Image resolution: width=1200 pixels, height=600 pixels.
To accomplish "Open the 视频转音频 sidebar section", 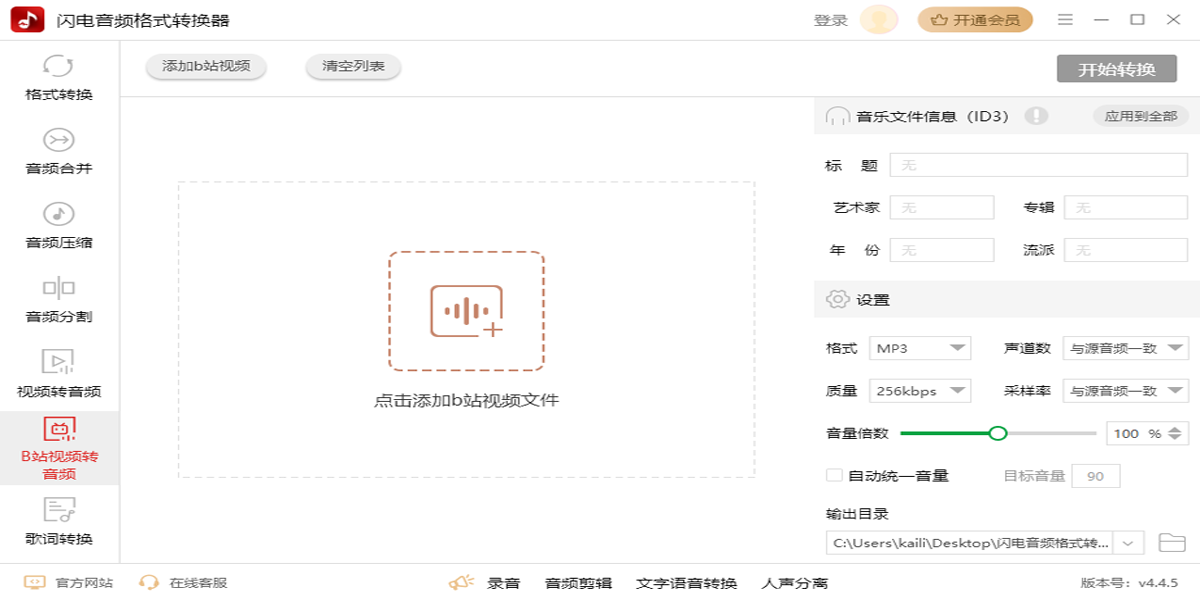I will 59,374.
